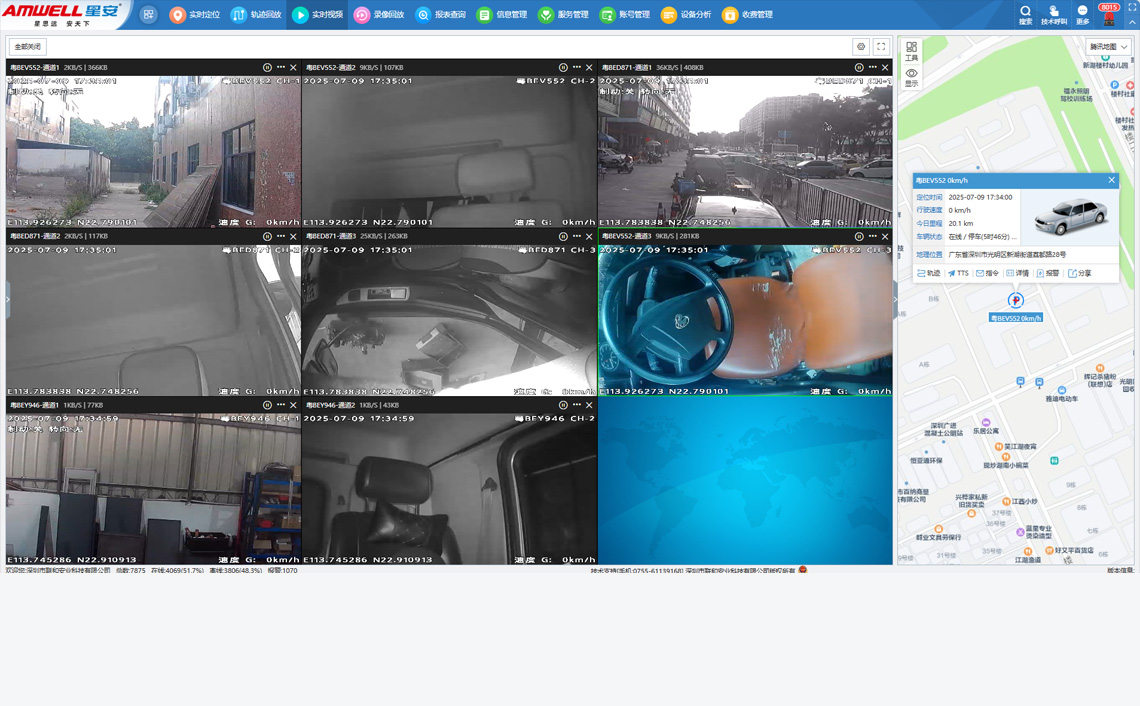
Task: Click the TTS icon in vehicle popup
Action: (958, 273)
